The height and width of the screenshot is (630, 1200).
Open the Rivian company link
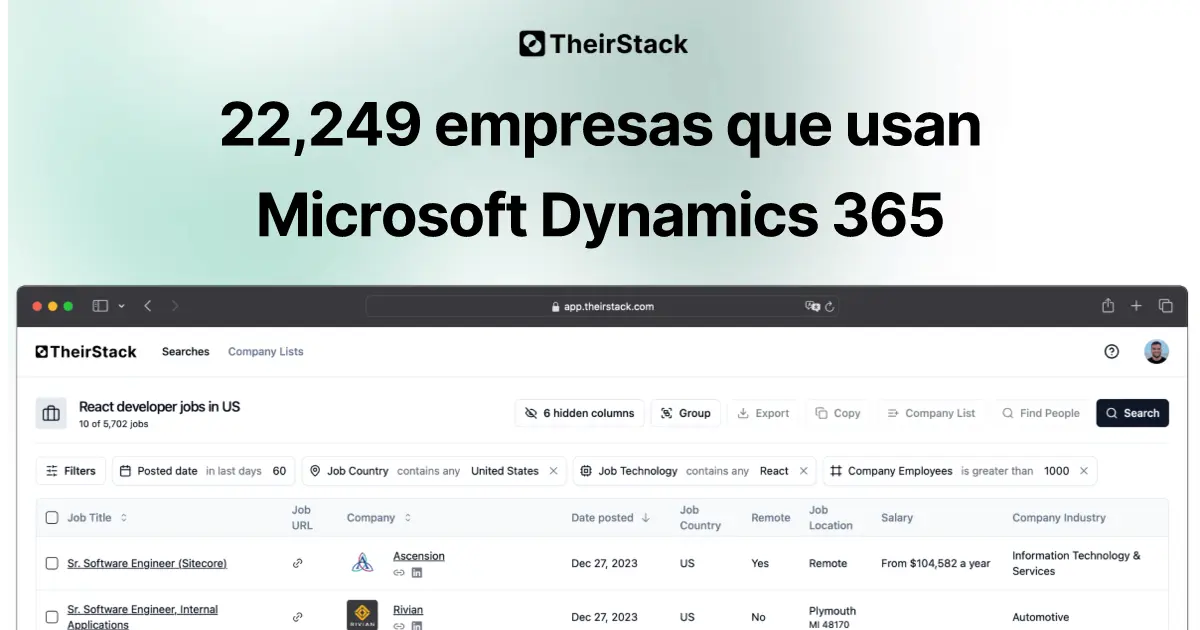(x=408, y=610)
